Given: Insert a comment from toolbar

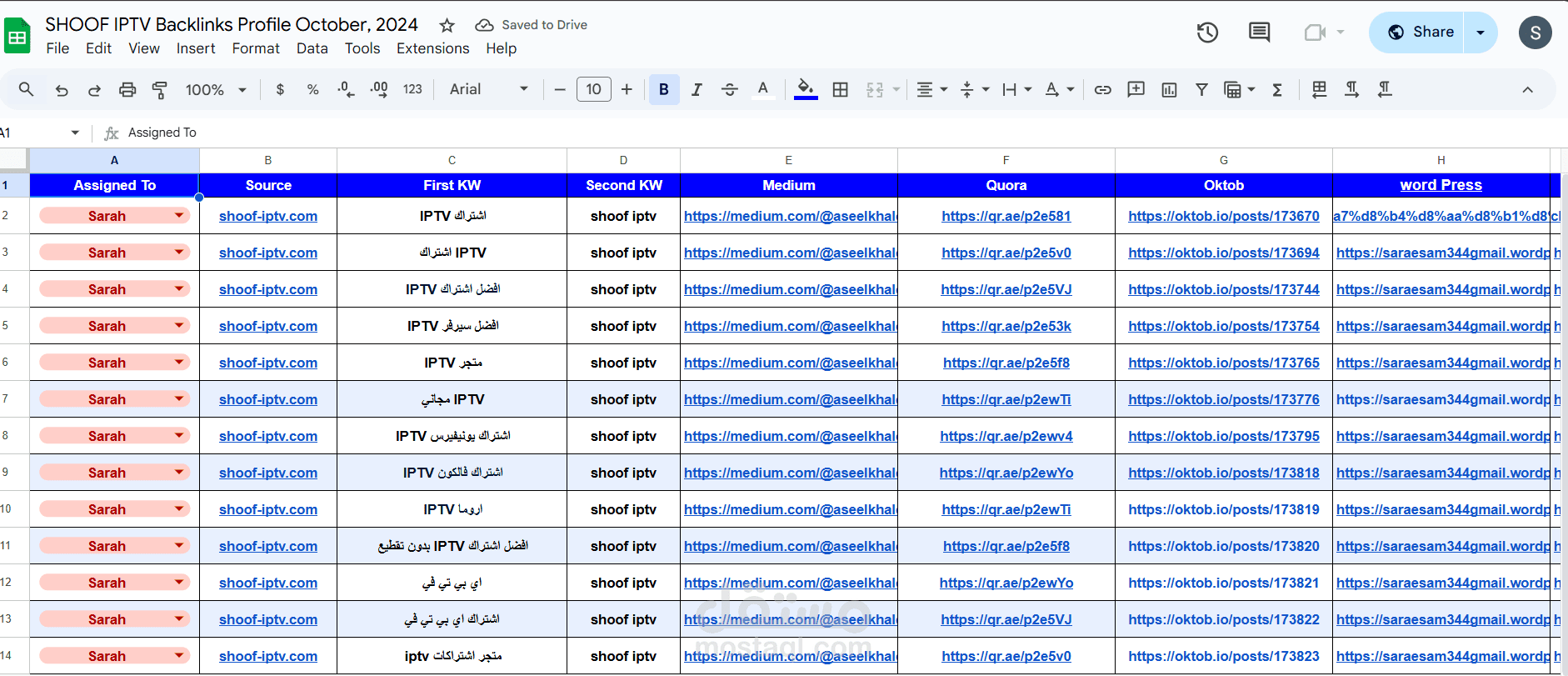Looking at the screenshot, I should click(1136, 89).
